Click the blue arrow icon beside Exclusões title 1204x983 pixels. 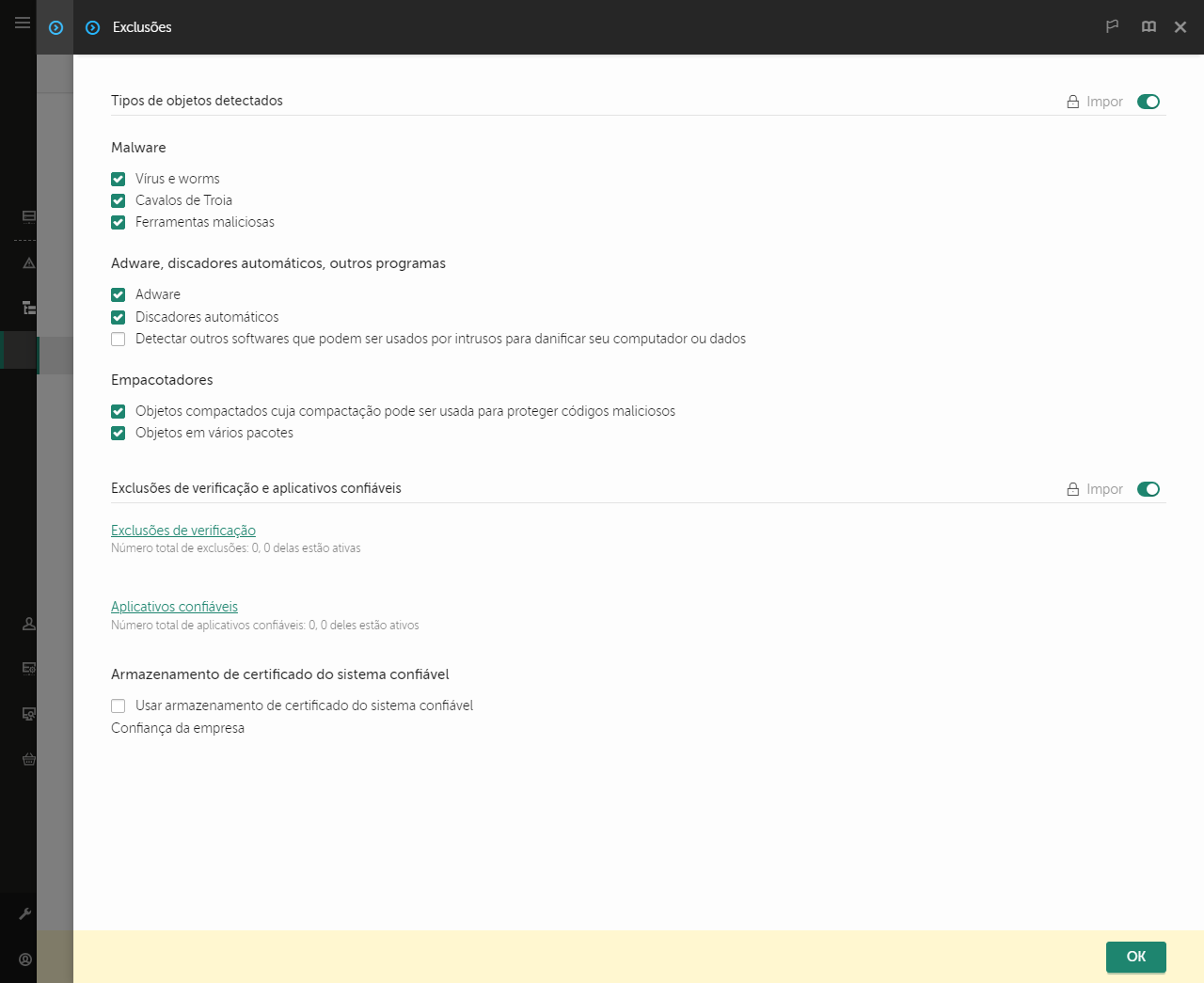(92, 27)
